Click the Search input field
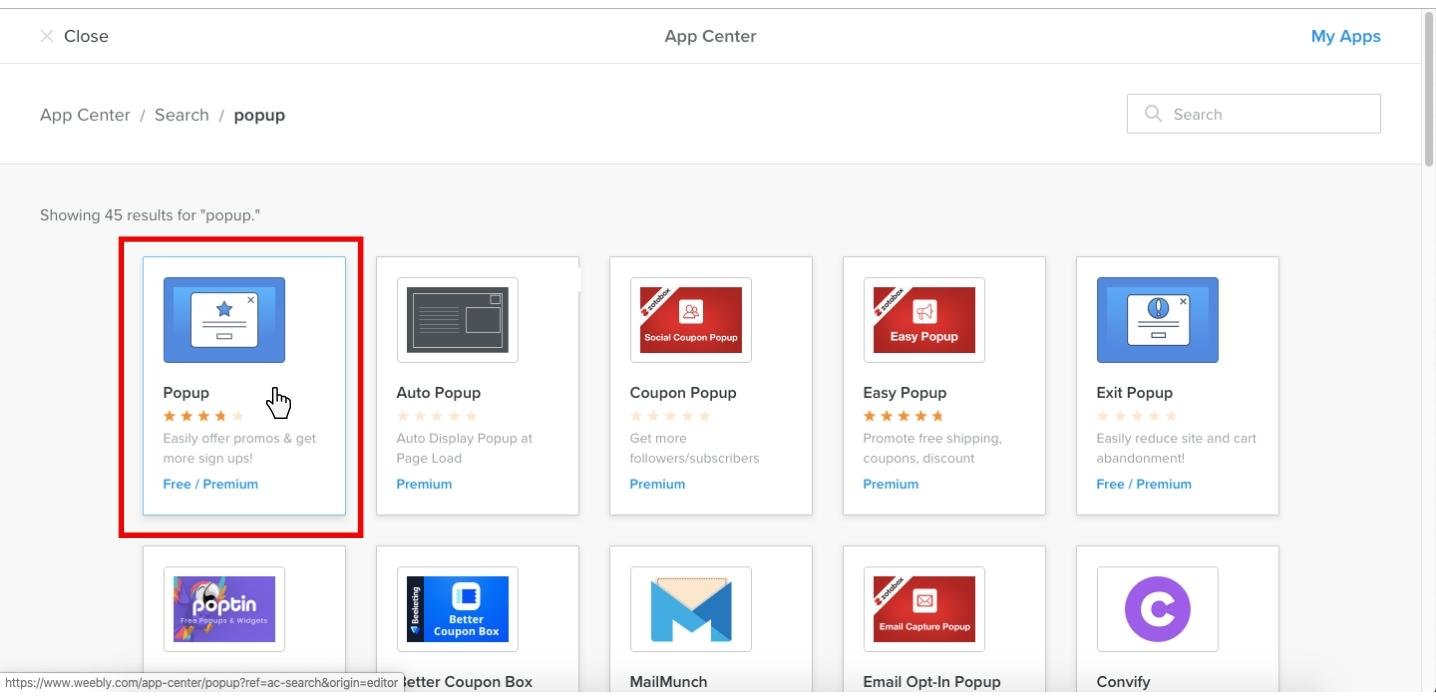The width and height of the screenshot is (1436, 700). 1253,114
